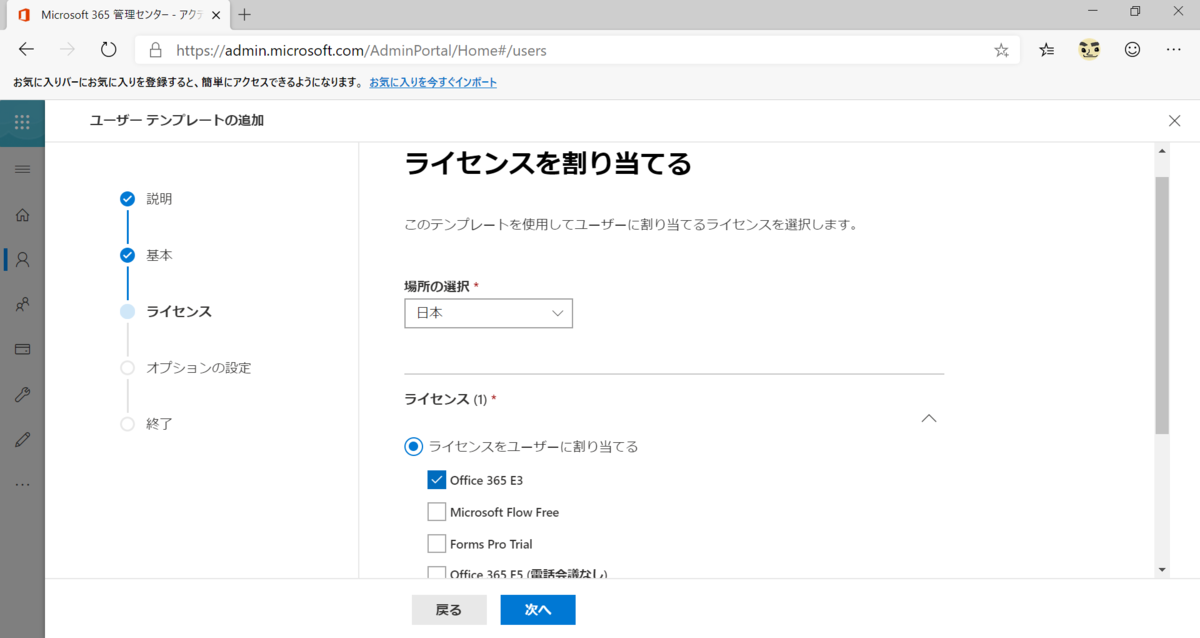The width and height of the screenshot is (1200, 638).
Task: Collapse the ライセンス section chevron
Action: (x=928, y=418)
